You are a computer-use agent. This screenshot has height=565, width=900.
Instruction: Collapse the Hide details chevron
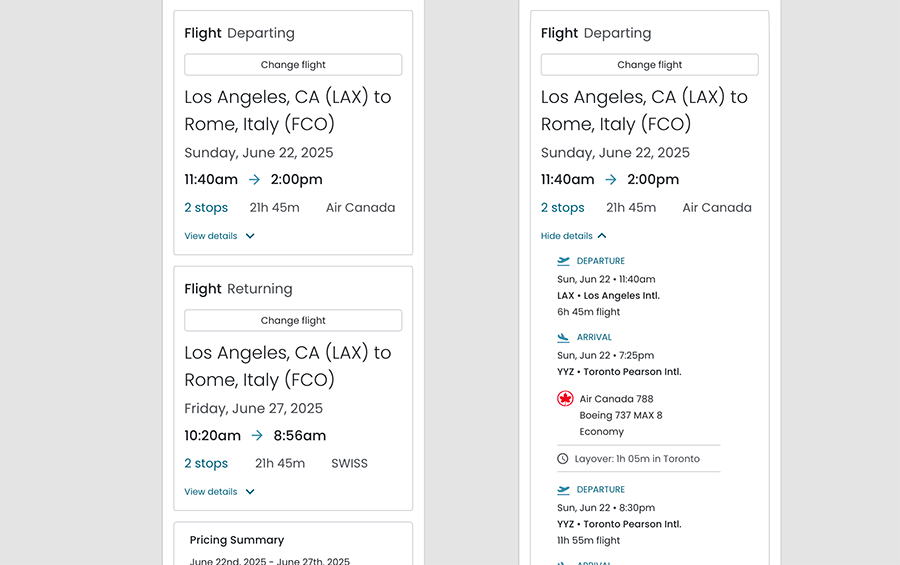click(x=602, y=237)
